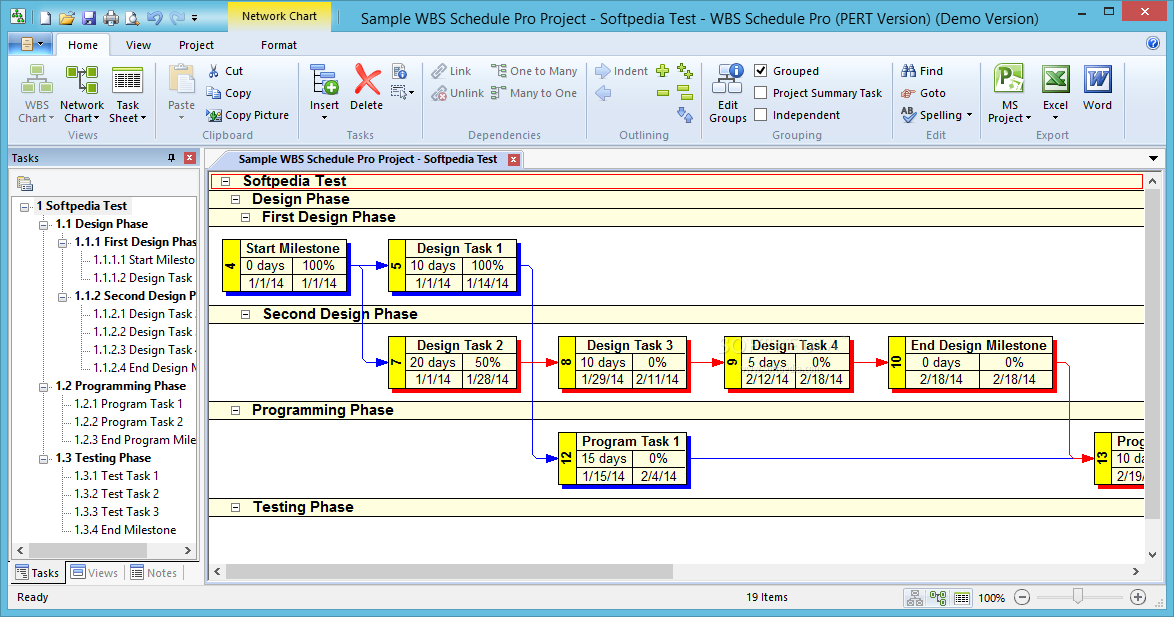Zoom out with the minus circle button
This screenshot has width=1174, height=617.
point(1022,597)
